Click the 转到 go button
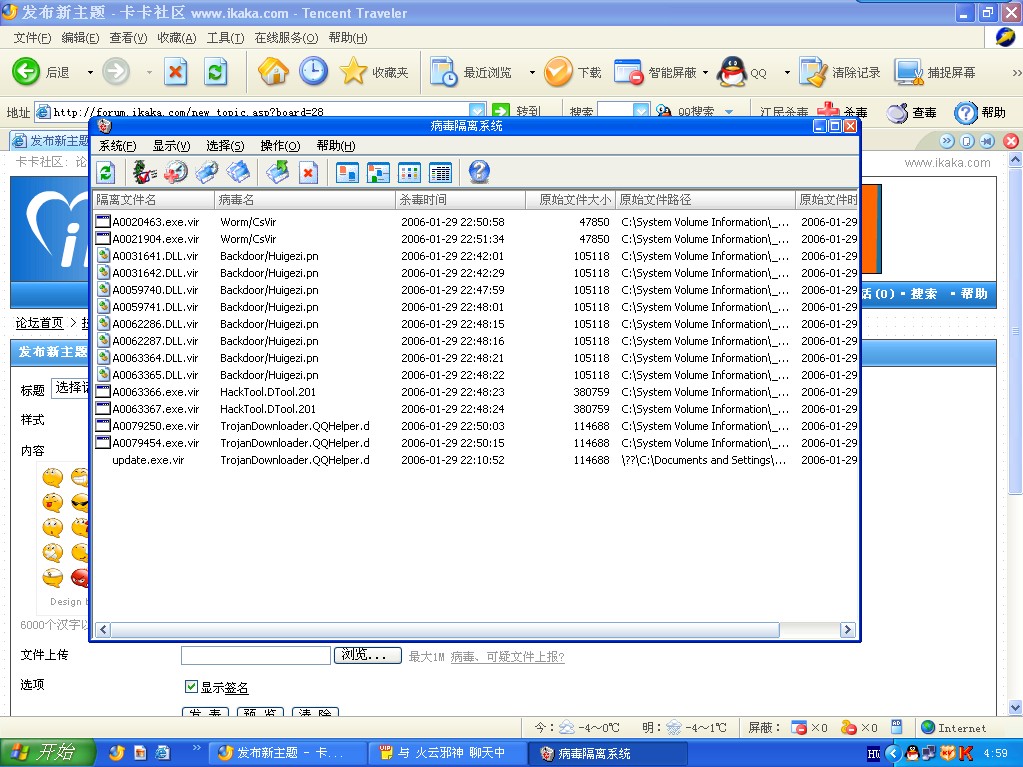 (519, 111)
